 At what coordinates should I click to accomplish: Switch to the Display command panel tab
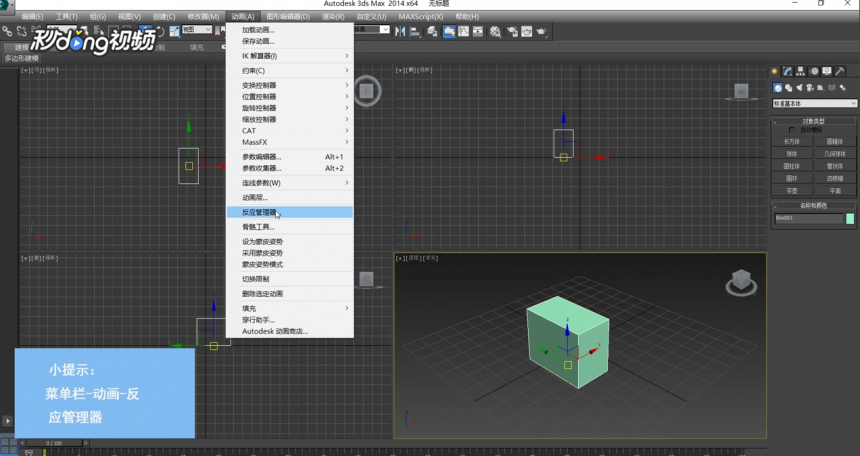tap(827, 71)
